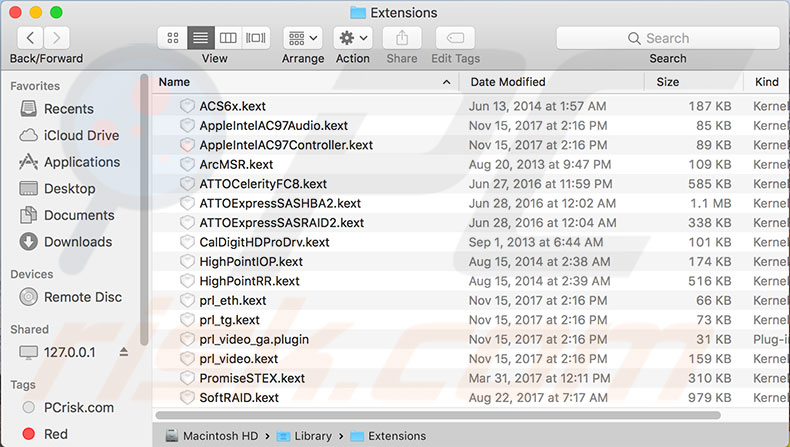Sort by Date Modified column
This screenshot has height=447, width=790.
(508, 82)
